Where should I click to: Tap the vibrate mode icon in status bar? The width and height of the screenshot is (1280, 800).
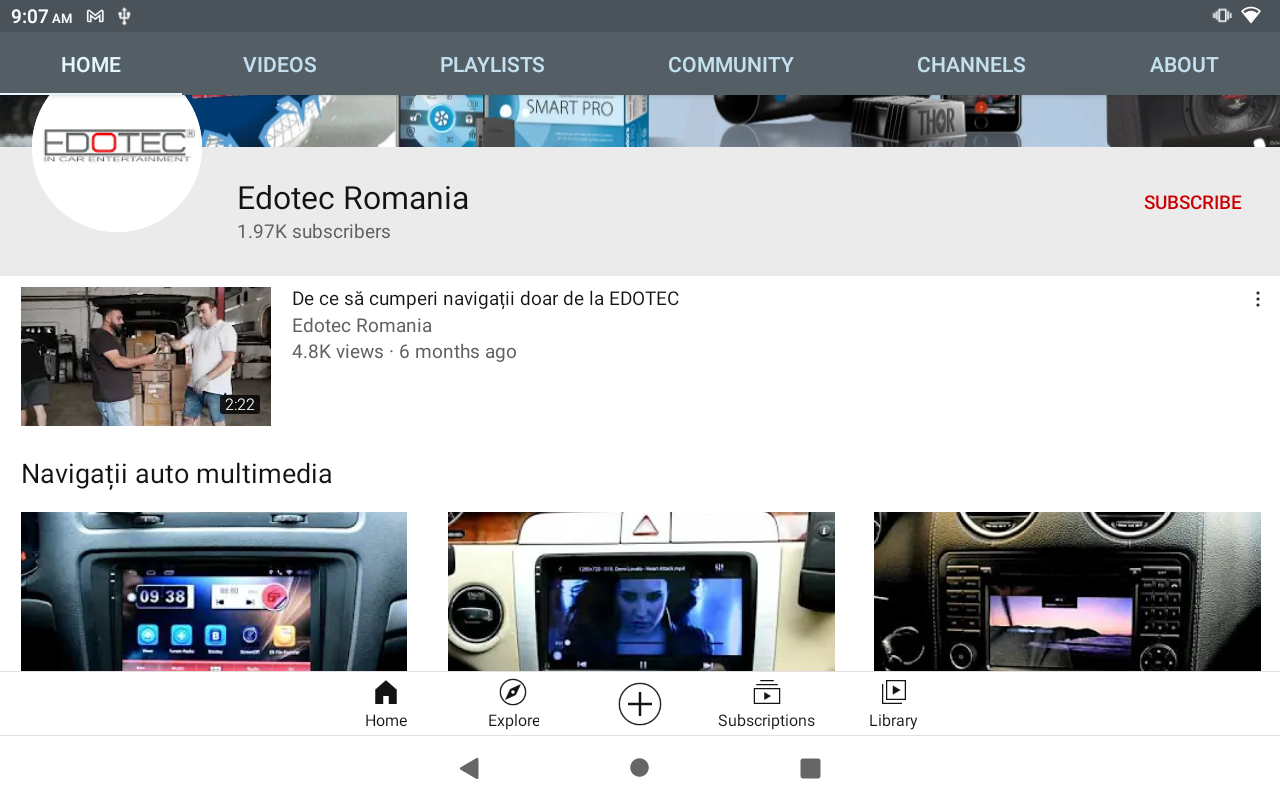1221,15
